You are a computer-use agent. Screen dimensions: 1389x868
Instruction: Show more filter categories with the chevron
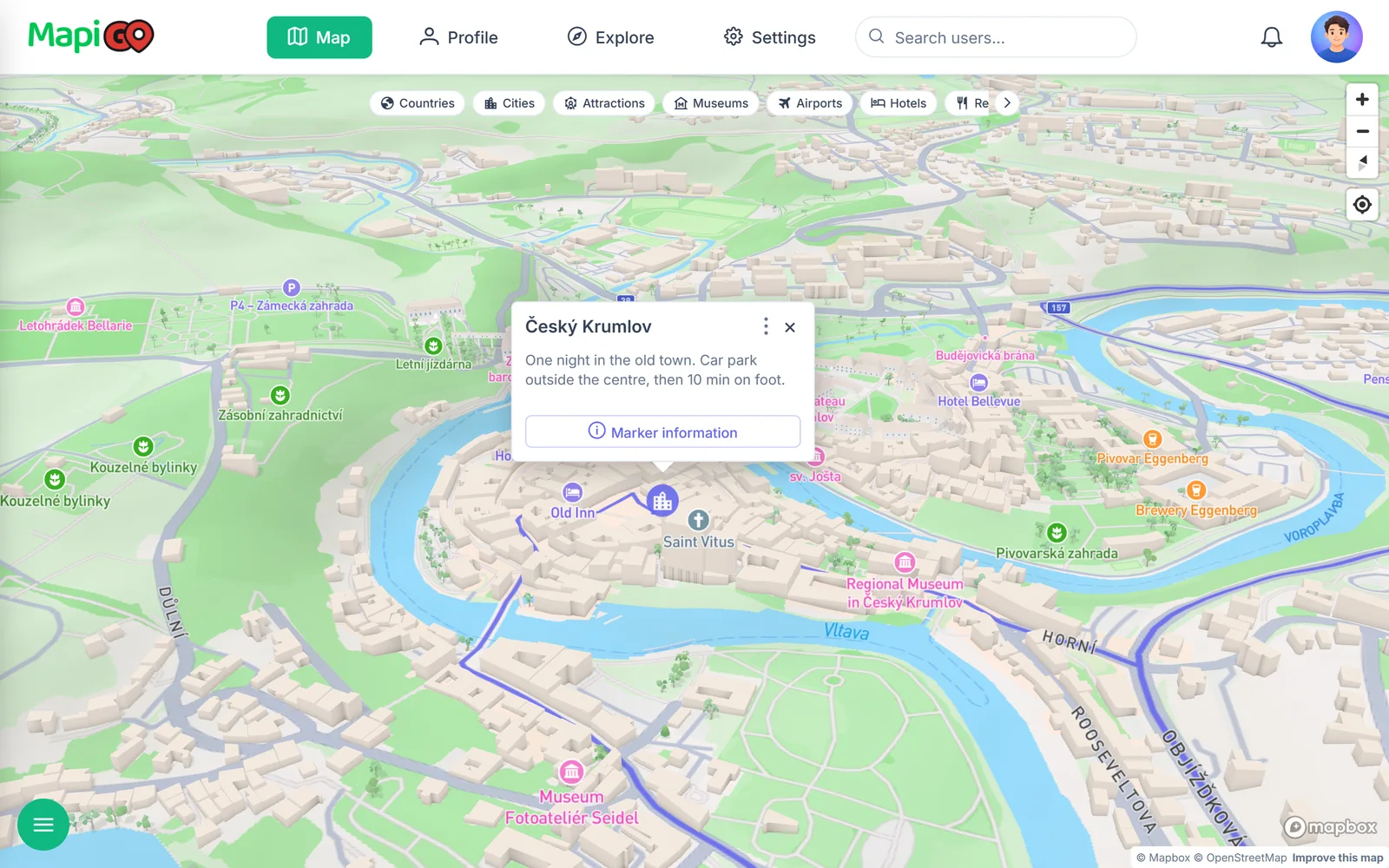click(x=1007, y=103)
